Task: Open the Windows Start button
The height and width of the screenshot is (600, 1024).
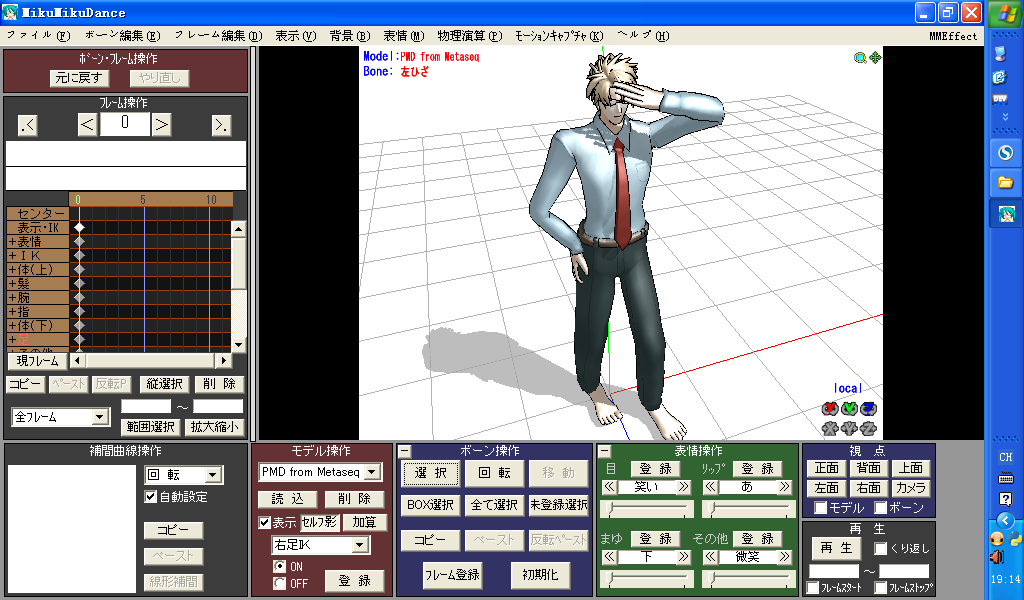Action: [1006, 14]
